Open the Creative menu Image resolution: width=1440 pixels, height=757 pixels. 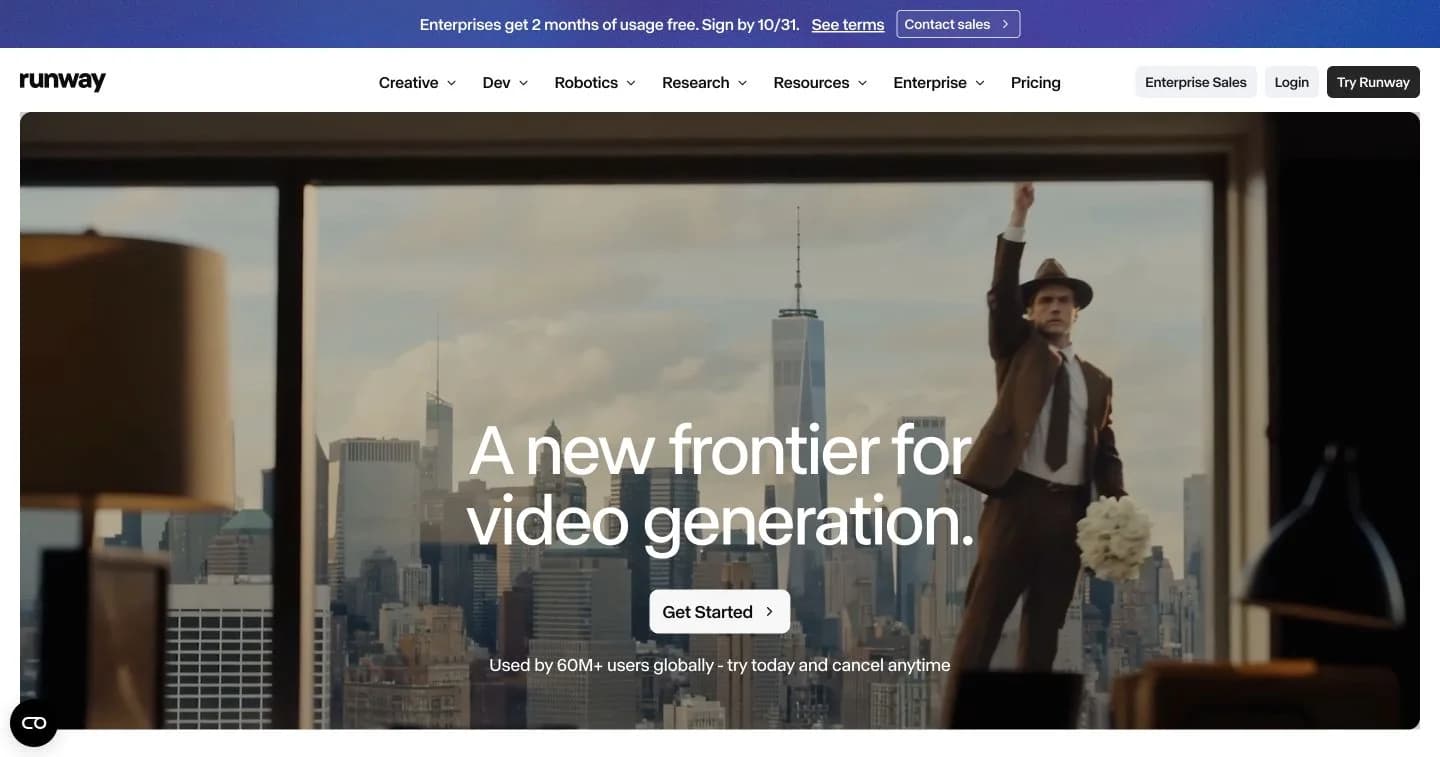pyautogui.click(x=417, y=83)
